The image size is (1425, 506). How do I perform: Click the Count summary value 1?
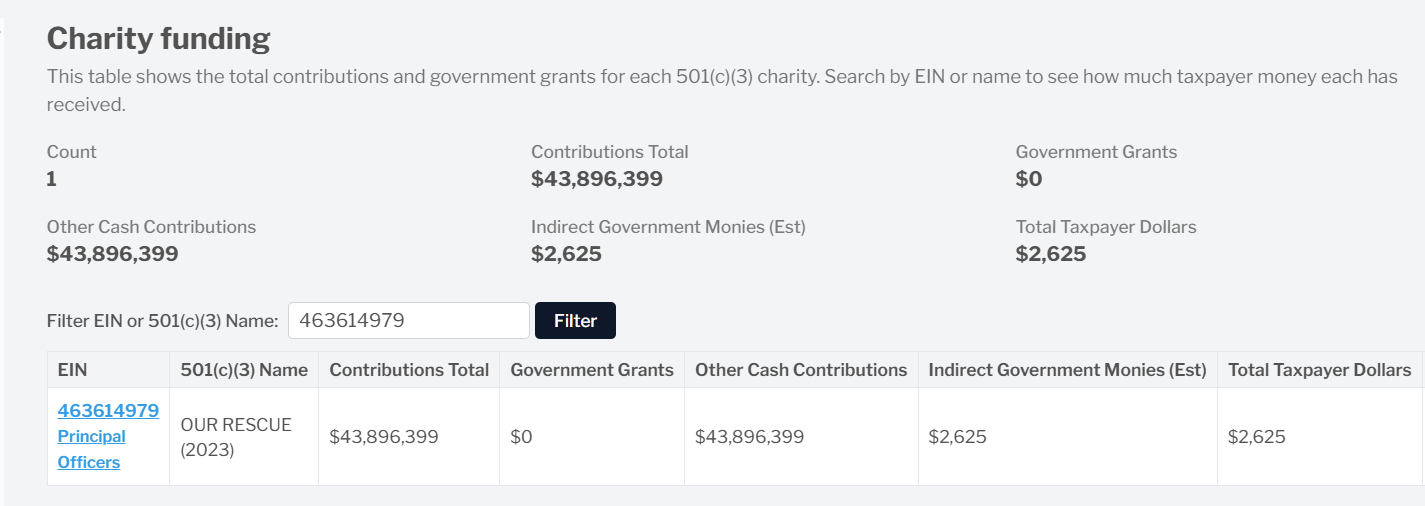52,179
